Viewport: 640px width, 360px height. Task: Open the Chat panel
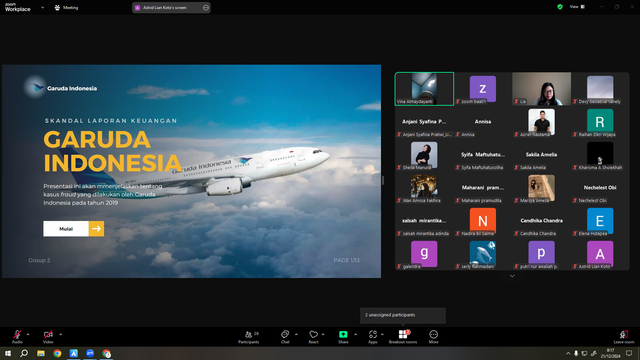[285, 336]
